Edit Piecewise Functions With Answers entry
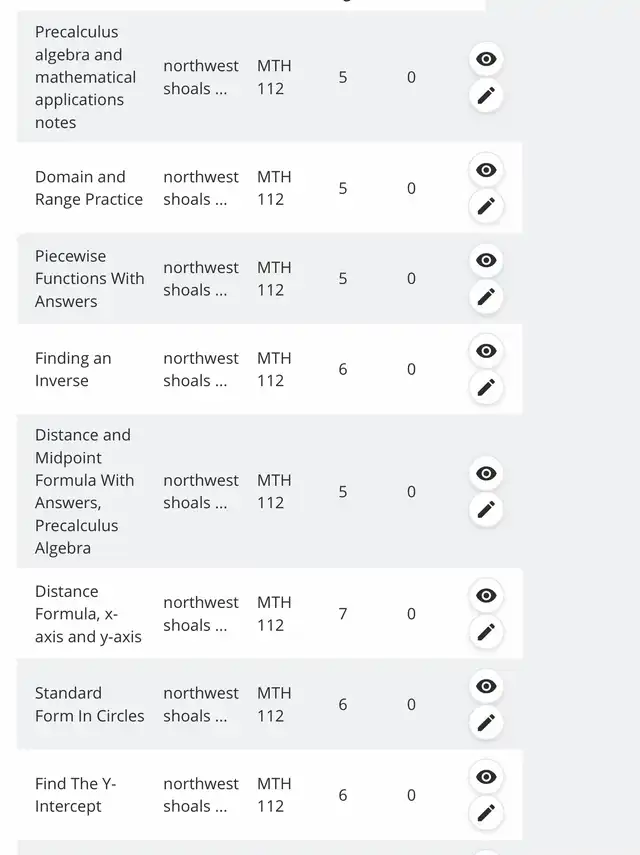Screen dimensions: 640x855 pyautogui.click(x=486, y=297)
